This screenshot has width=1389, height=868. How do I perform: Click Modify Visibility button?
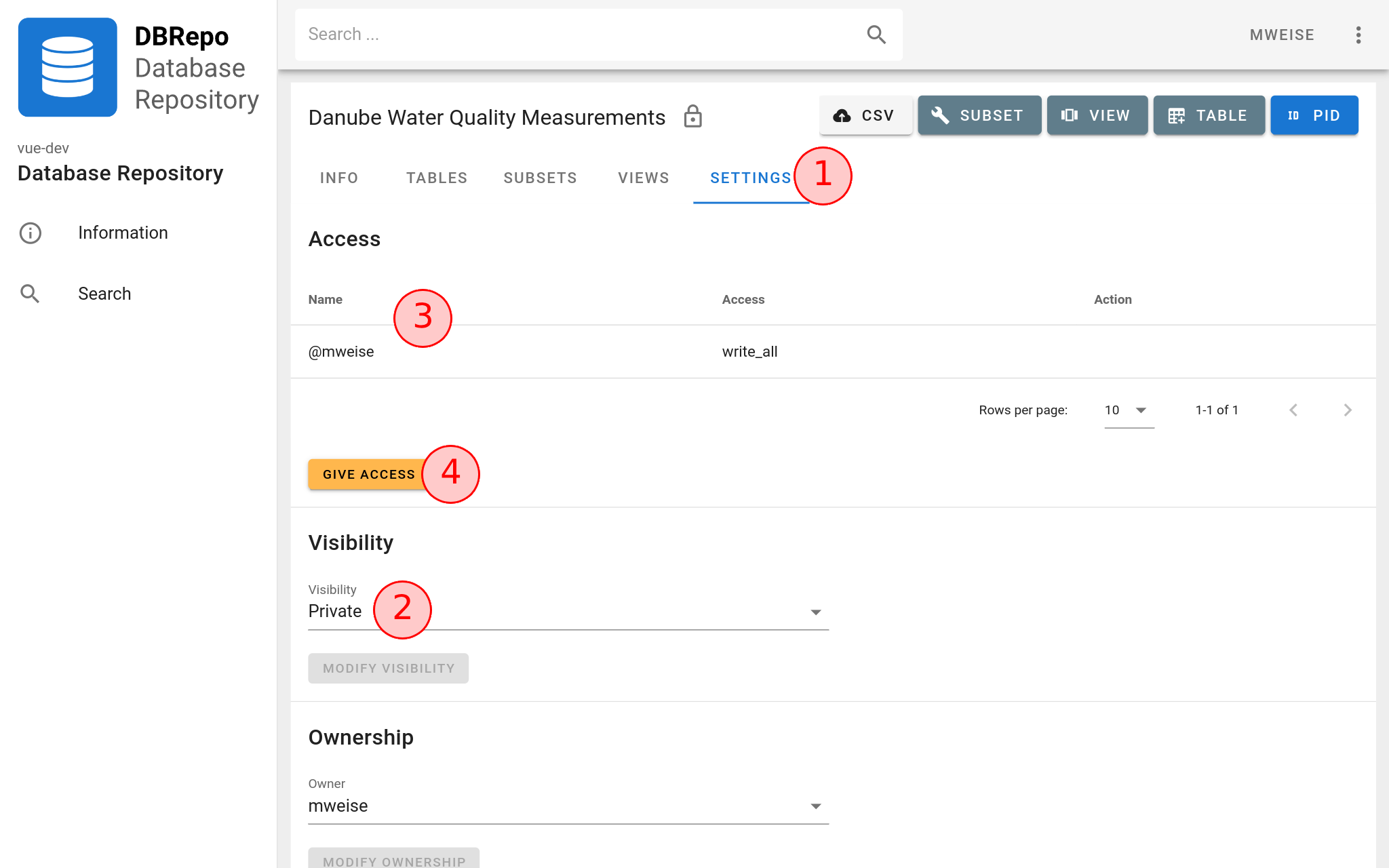point(388,668)
